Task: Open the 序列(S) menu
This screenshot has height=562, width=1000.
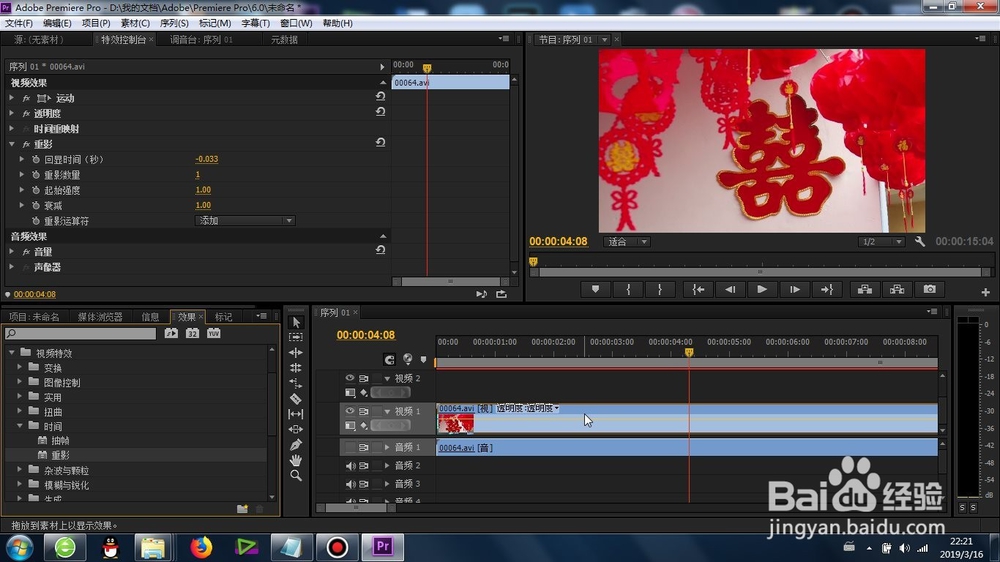Action: point(174,23)
